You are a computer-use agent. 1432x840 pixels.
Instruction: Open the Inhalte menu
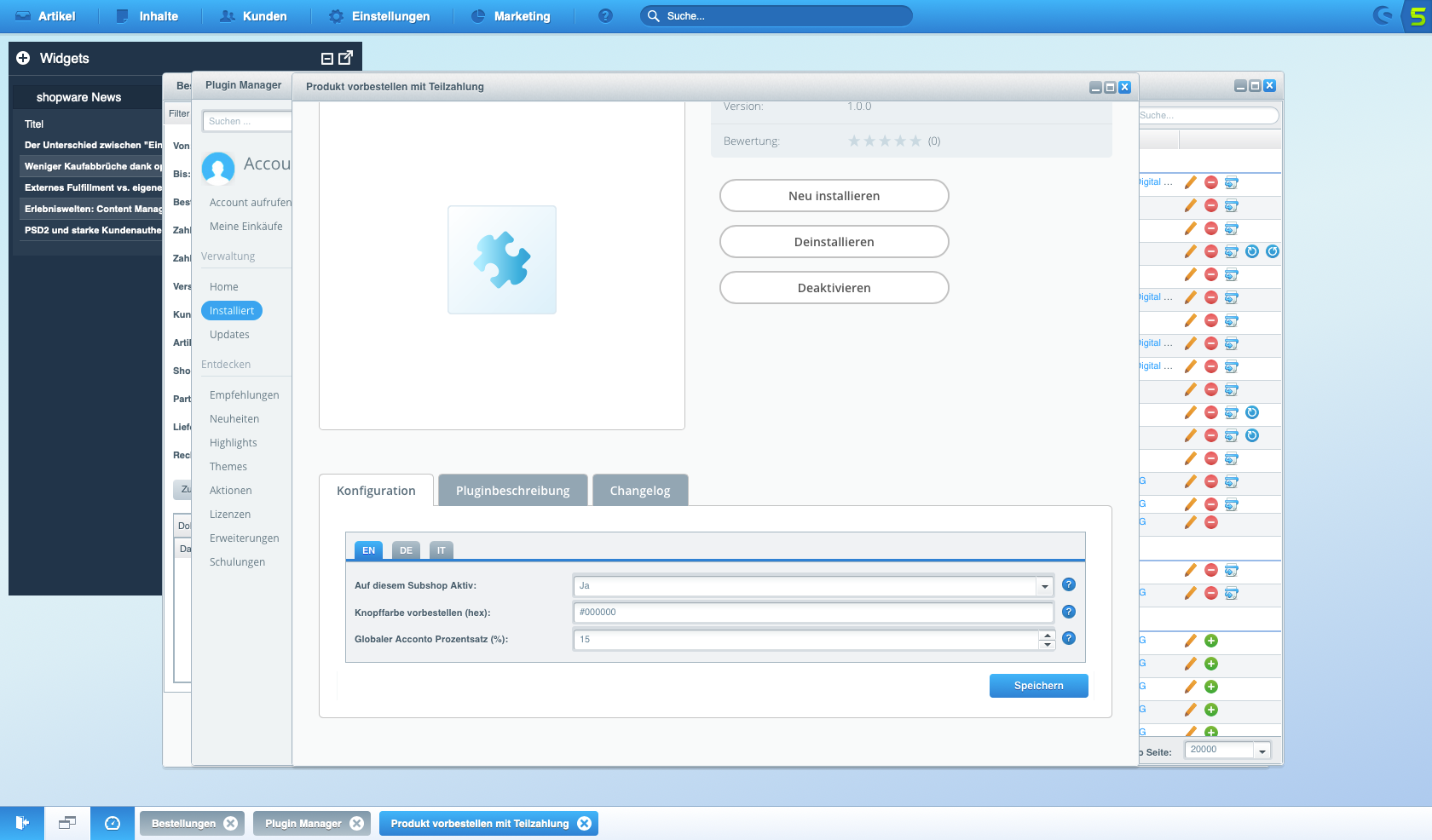(147, 16)
